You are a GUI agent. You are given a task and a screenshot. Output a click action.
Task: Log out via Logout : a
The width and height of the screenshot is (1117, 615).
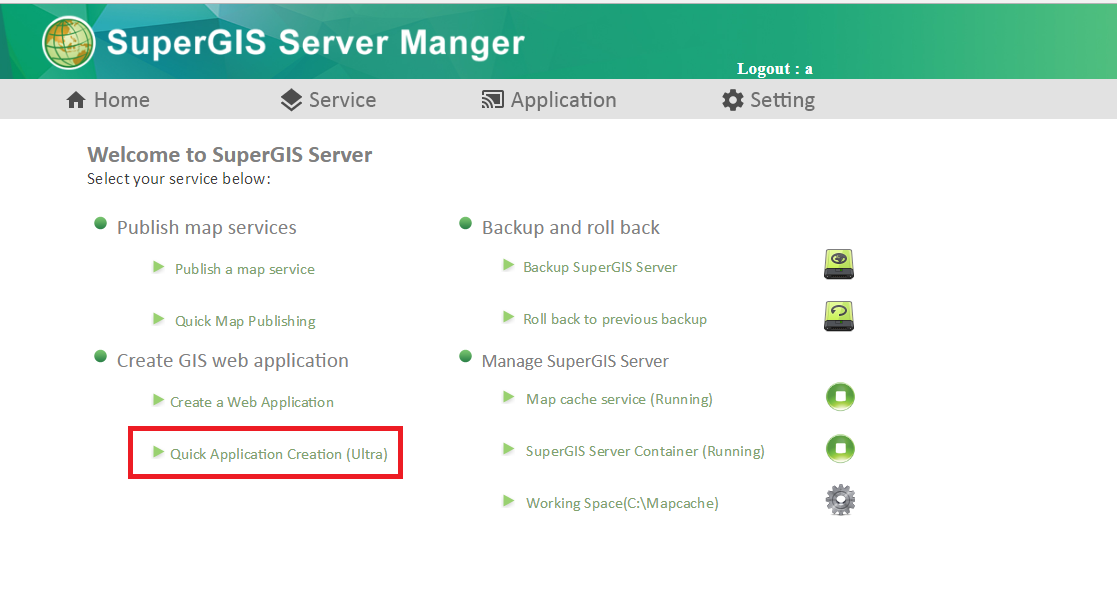(774, 69)
